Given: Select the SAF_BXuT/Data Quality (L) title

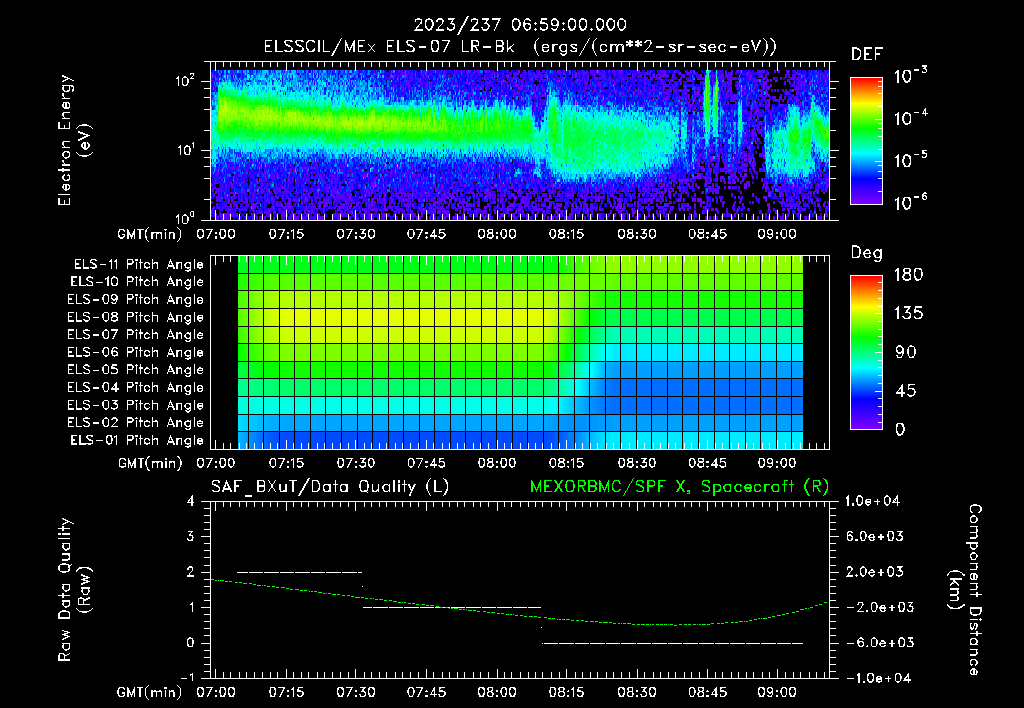Looking at the screenshot, I should point(330,487).
